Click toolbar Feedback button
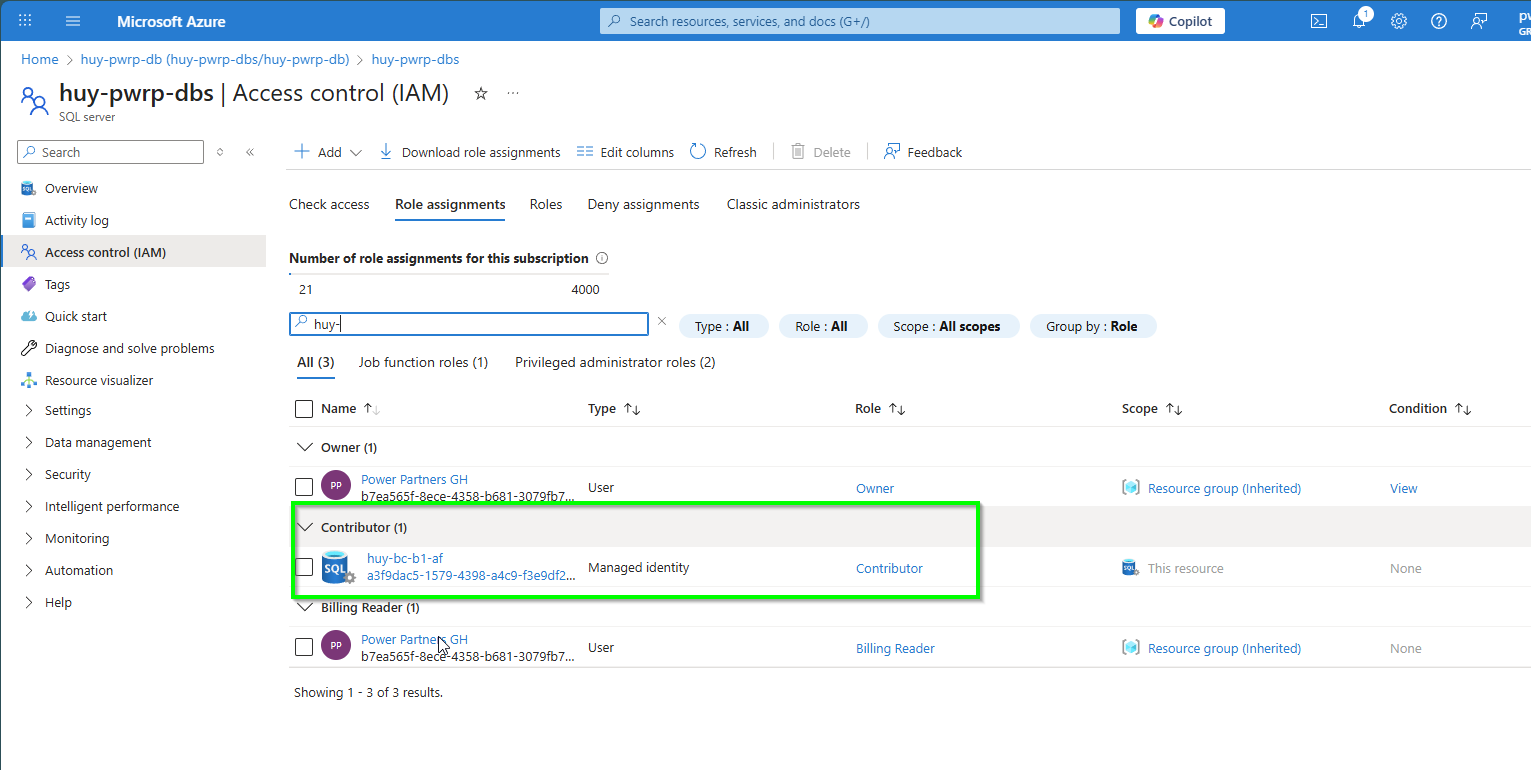The width and height of the screenshot is (1531, 770). 922,152
